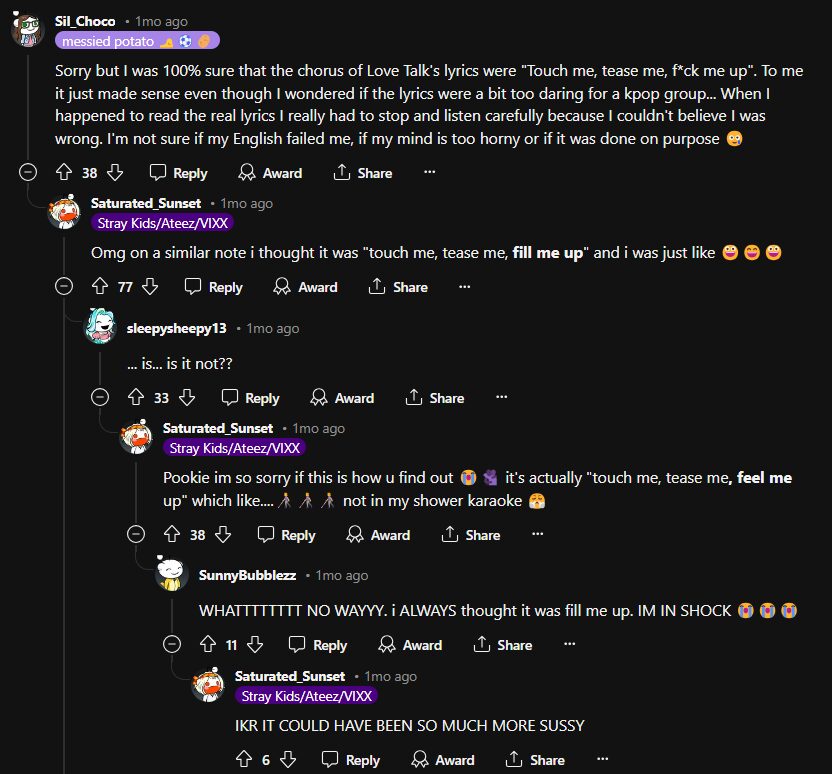The width and height of the screenshot is (832, 774).
Task: Open more options on Sil_Choco's comment
Action: click(429, 173)
